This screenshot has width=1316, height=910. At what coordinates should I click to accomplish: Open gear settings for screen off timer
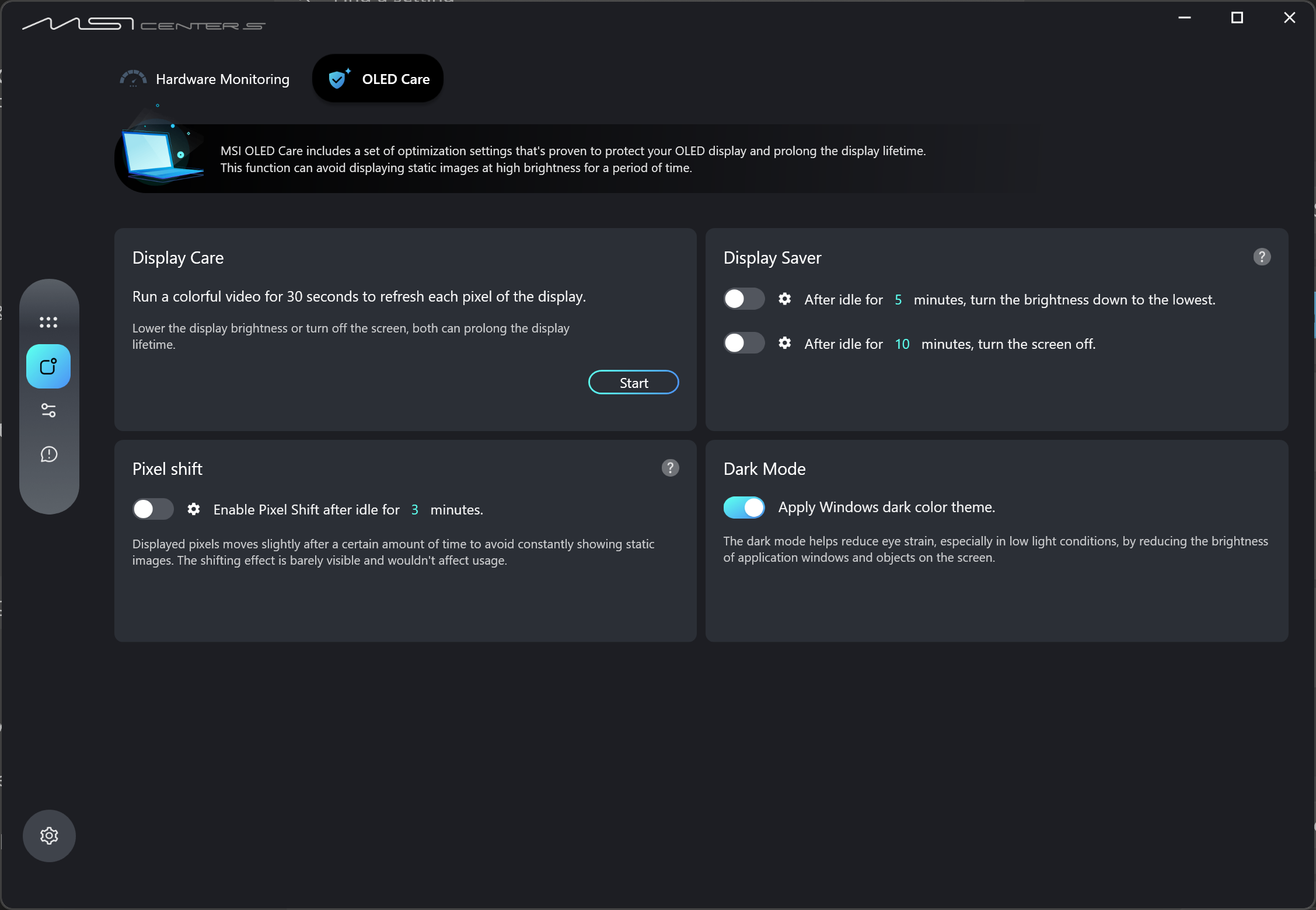(785, 343)
